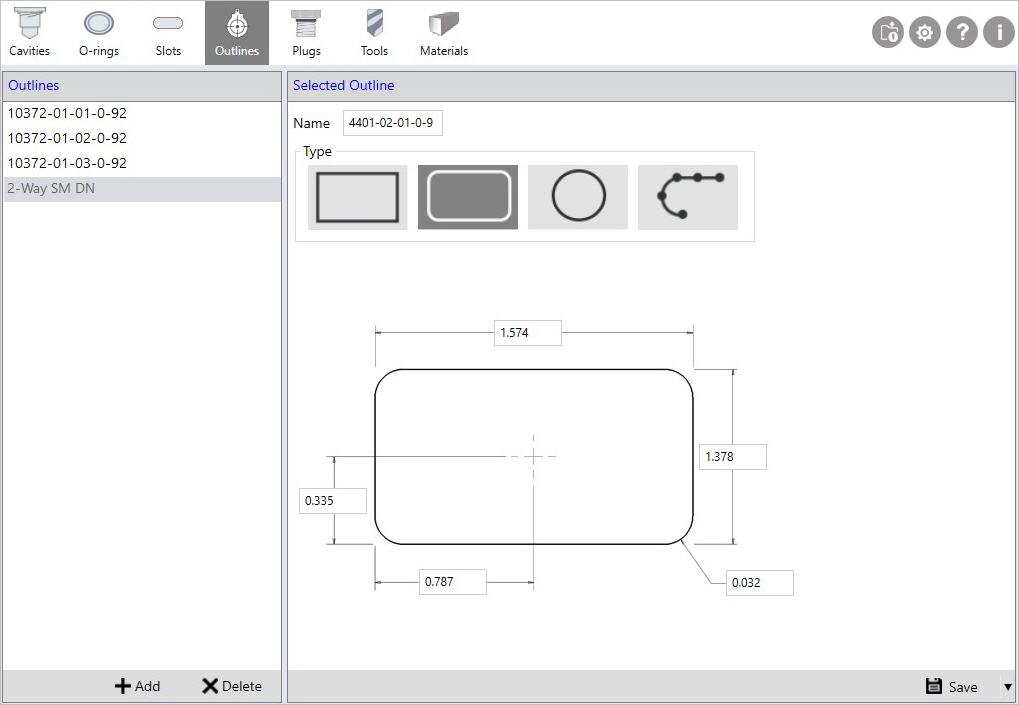Screen dimensions: 1019x705
Task: Edit the corner radius value 0.032
Action: [x=760, y=583]
